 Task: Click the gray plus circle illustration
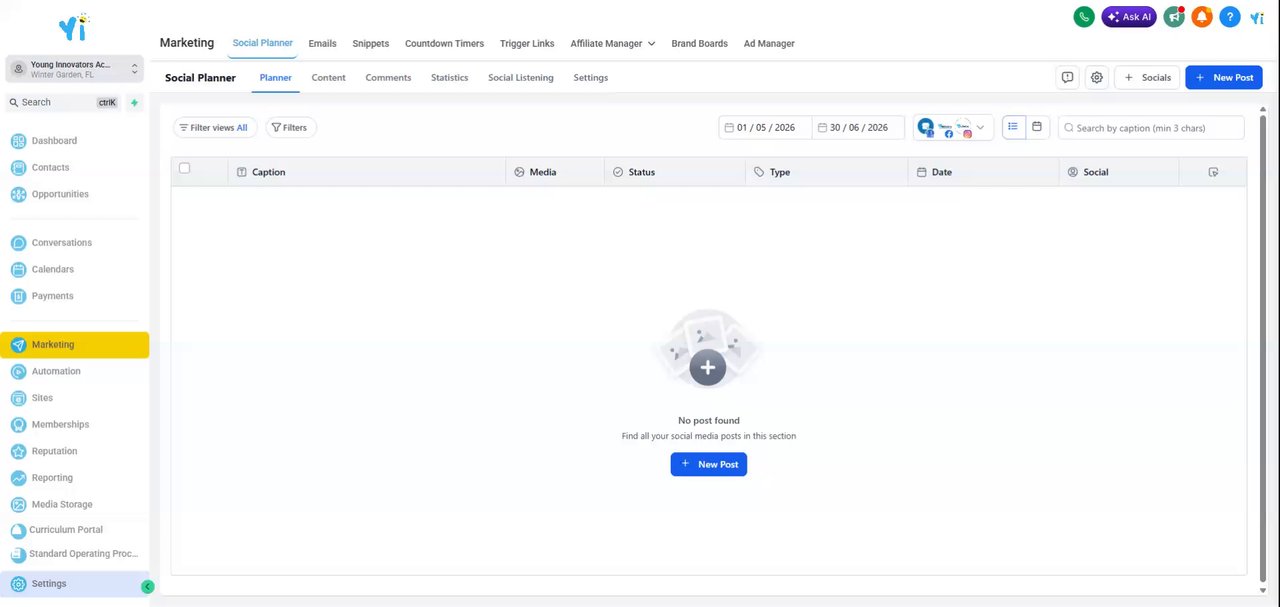coord(708,367)
